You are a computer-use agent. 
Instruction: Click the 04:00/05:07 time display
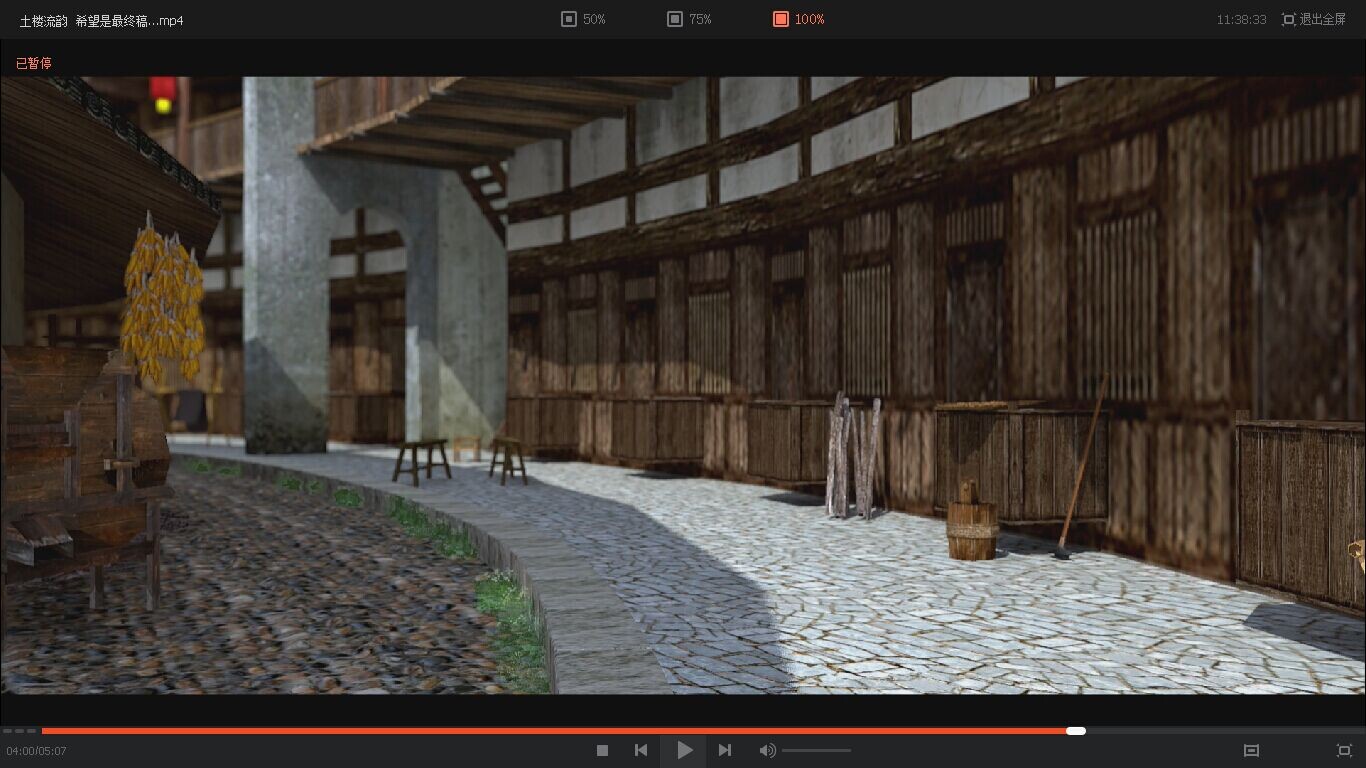pyautogui.click(x=36, y=751)
